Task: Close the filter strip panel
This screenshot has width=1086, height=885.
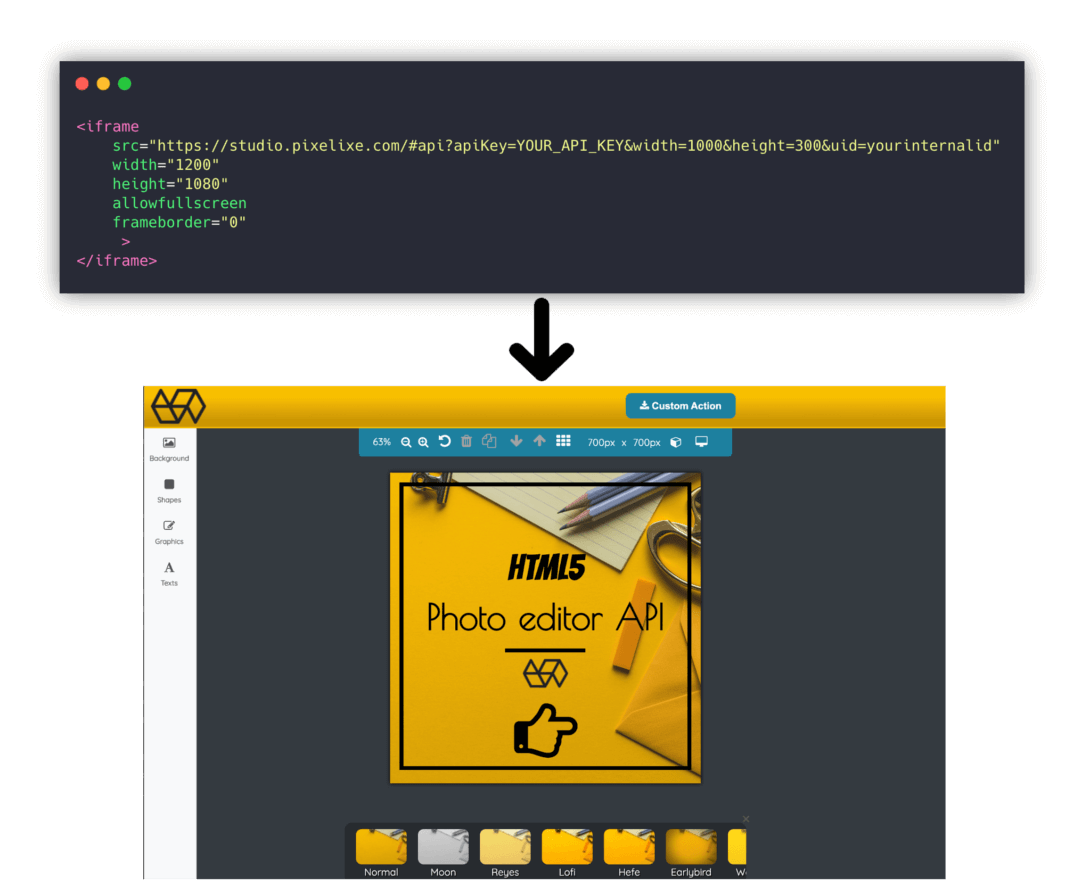Action: coord(745,818)
